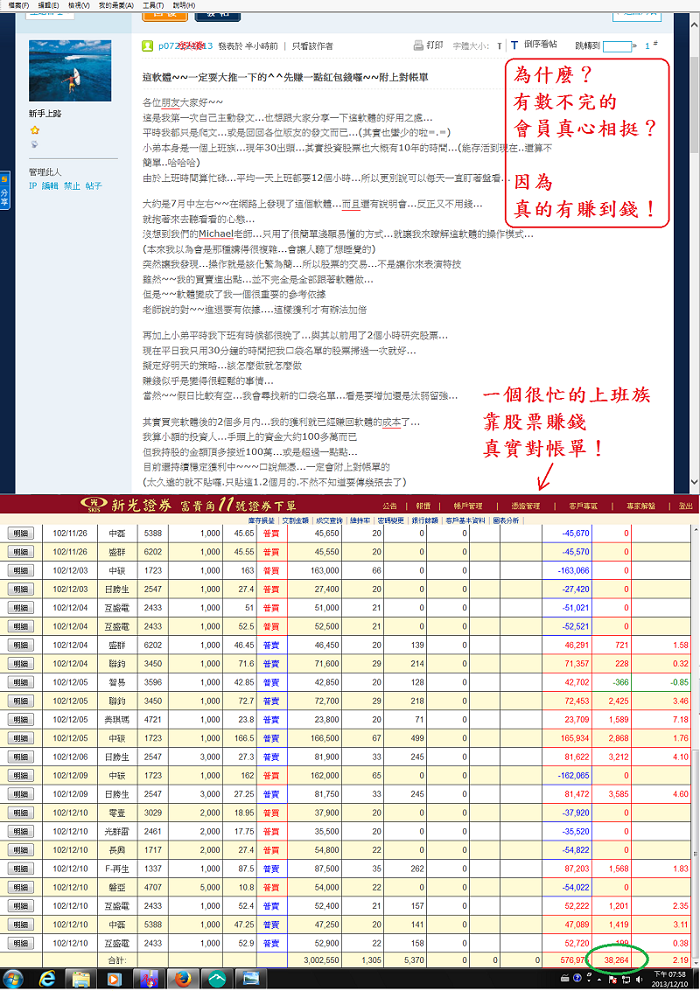700x991 pixels.
Task: Open the picture viewer taskbar icon
Action: coord(251,979)
